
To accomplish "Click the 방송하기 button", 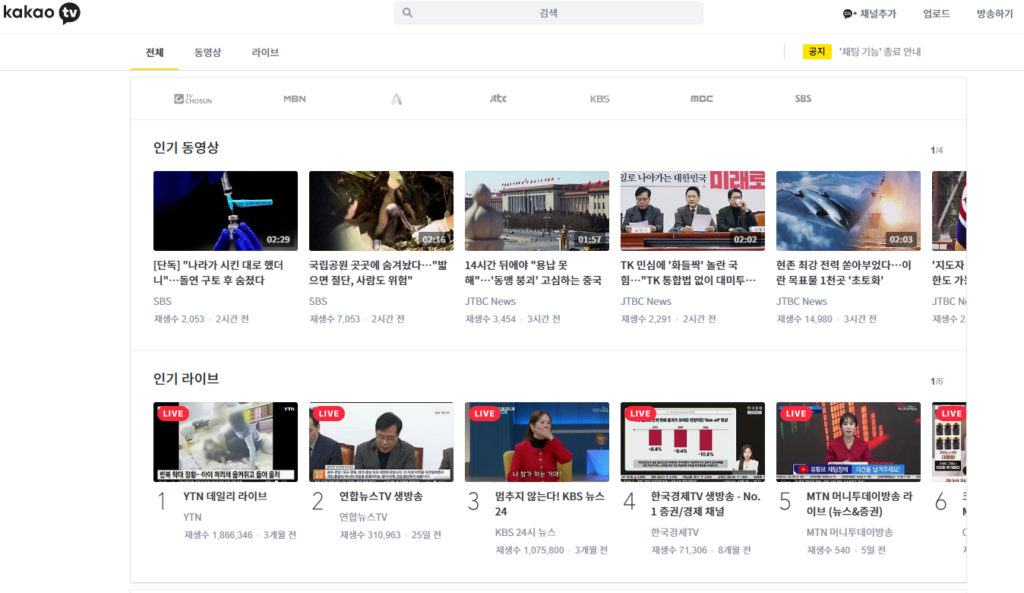I will [x=994, y=14].
